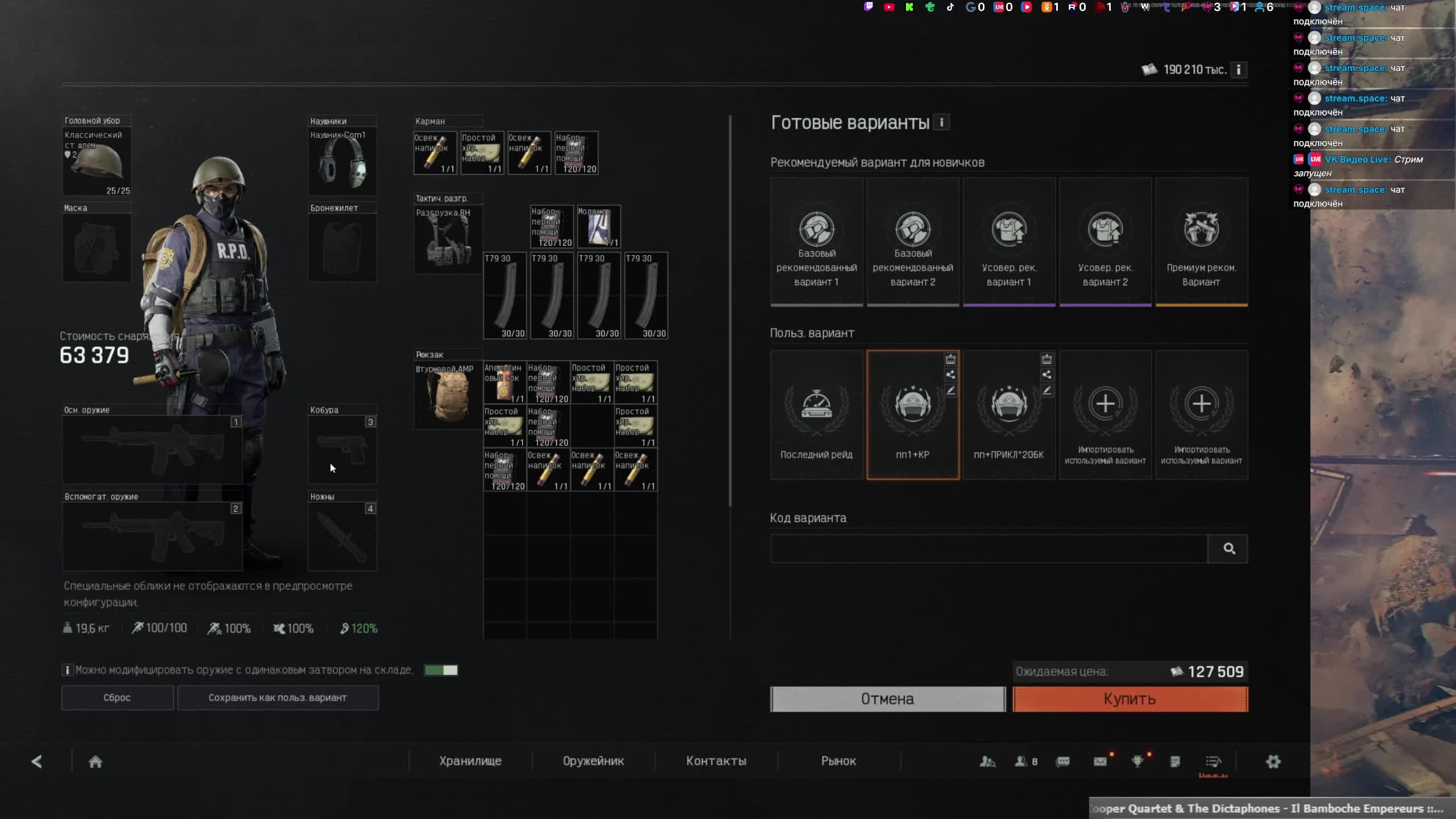The height and width of the screenshot is (819, 1456).
Task: Open the empty Маска slot
Action: click(97, 248)
